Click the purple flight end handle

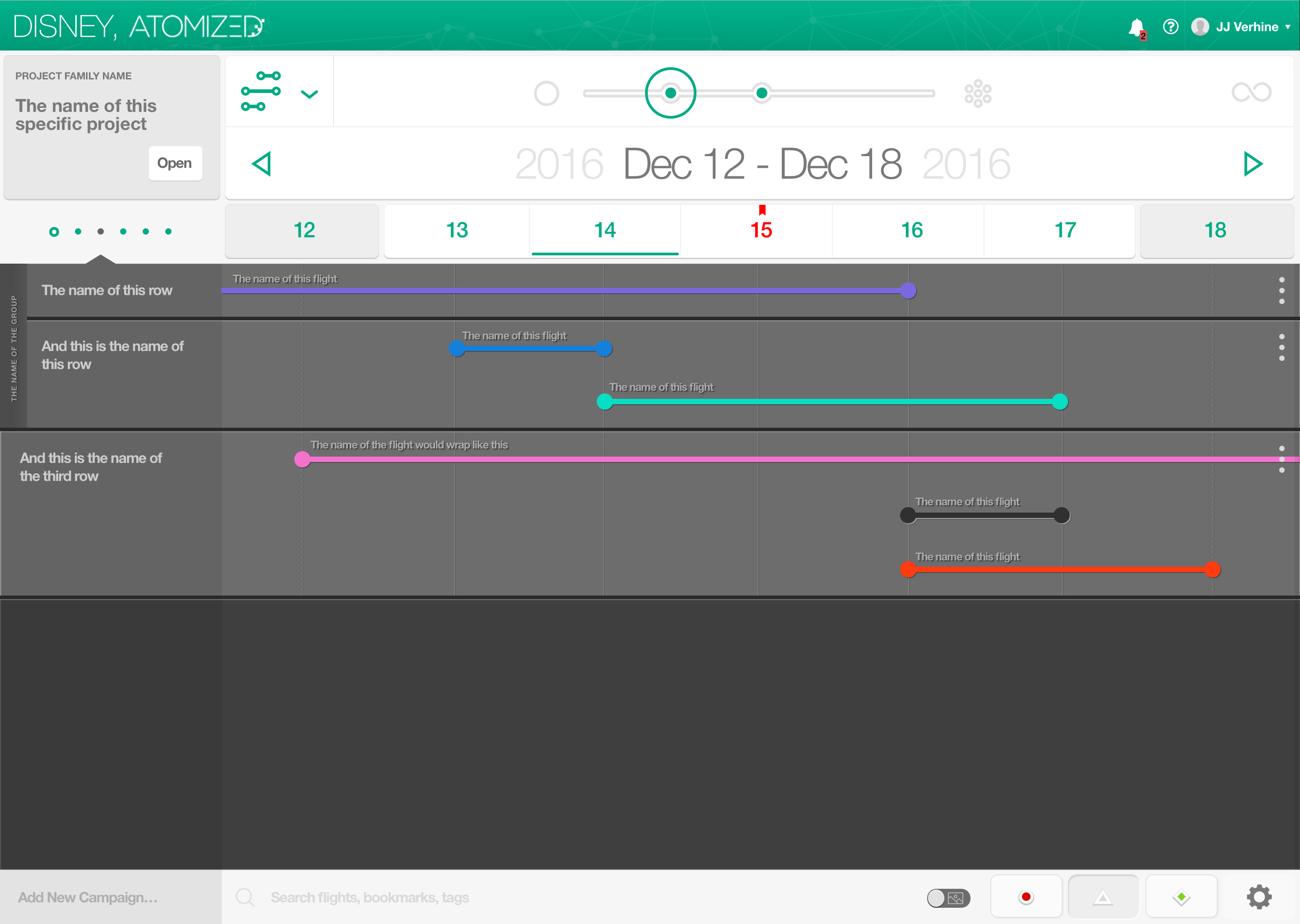tap(908, 291)
